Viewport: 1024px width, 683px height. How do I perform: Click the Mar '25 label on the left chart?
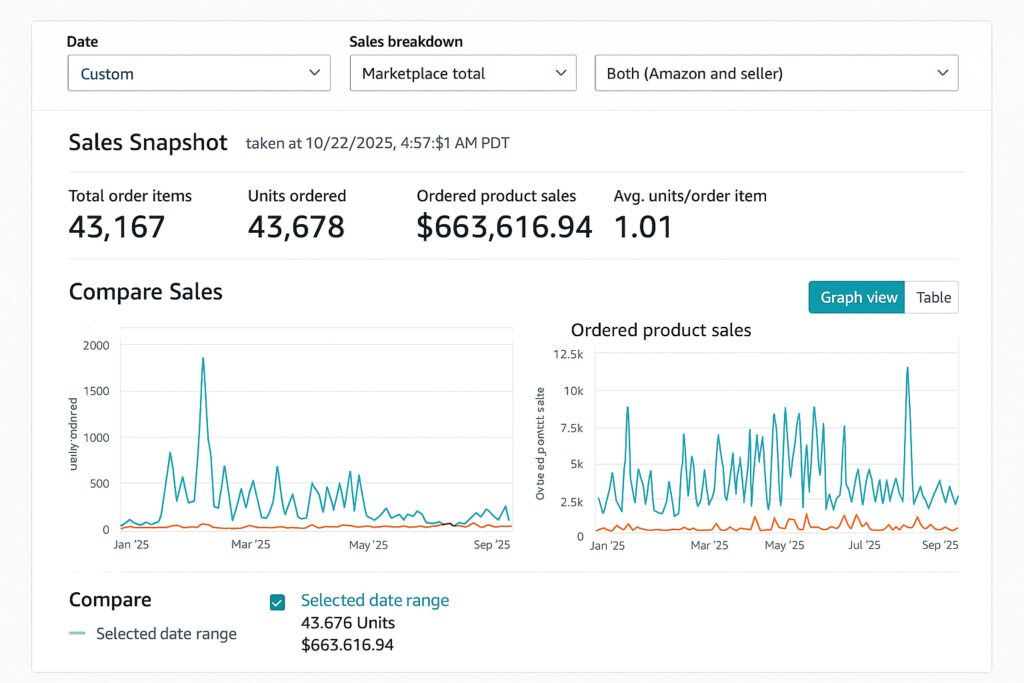point(250,545)
